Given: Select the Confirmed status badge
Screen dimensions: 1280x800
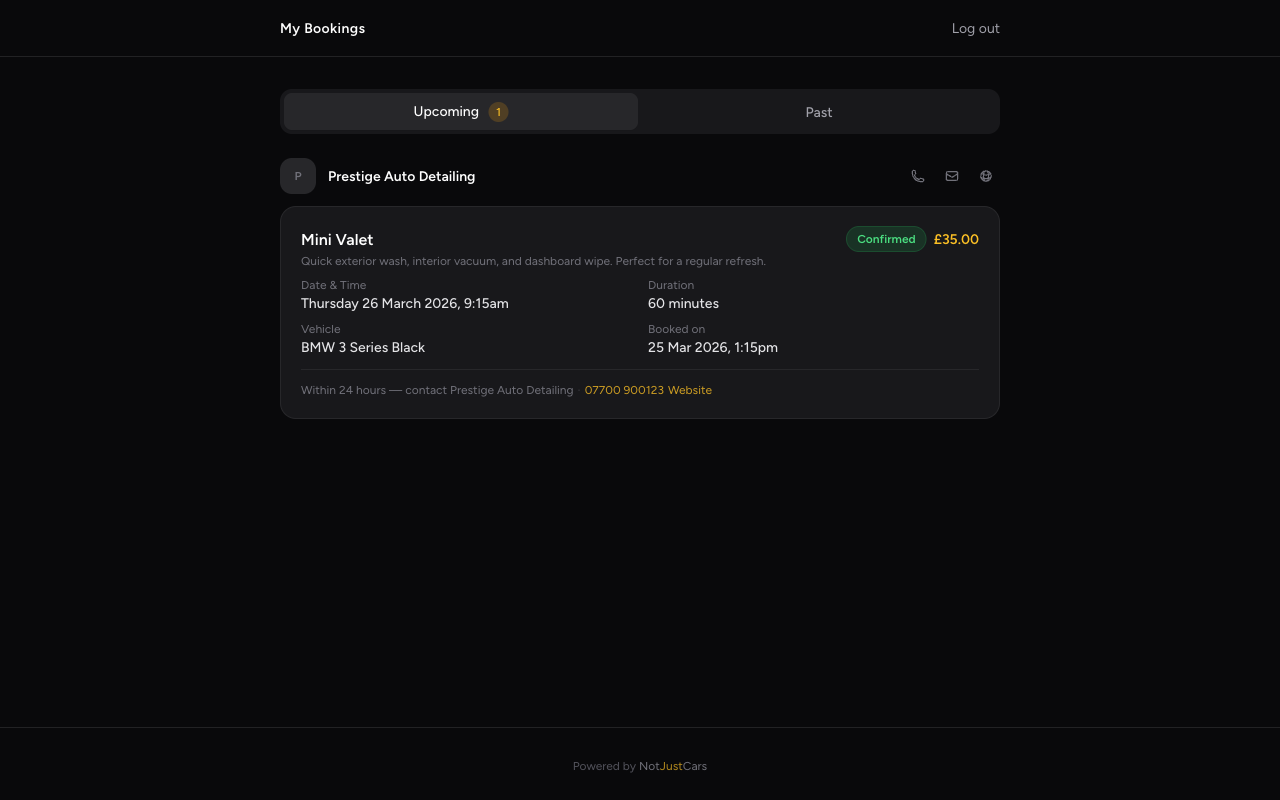Looking at the screenshot, I should pyautogui.click(x=886, y=239).
